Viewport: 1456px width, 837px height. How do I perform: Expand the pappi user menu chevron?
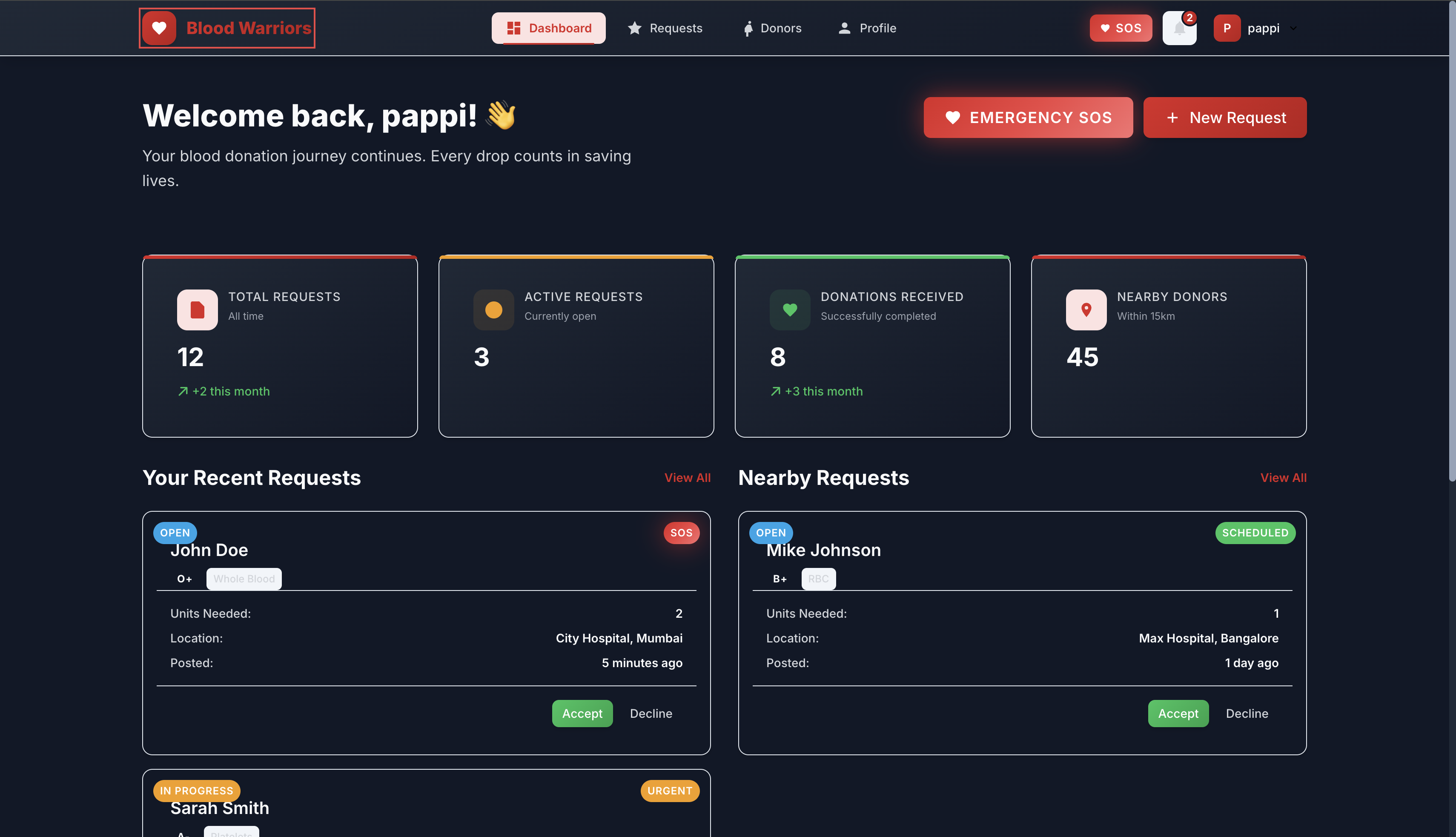(x=1293, y=28)
